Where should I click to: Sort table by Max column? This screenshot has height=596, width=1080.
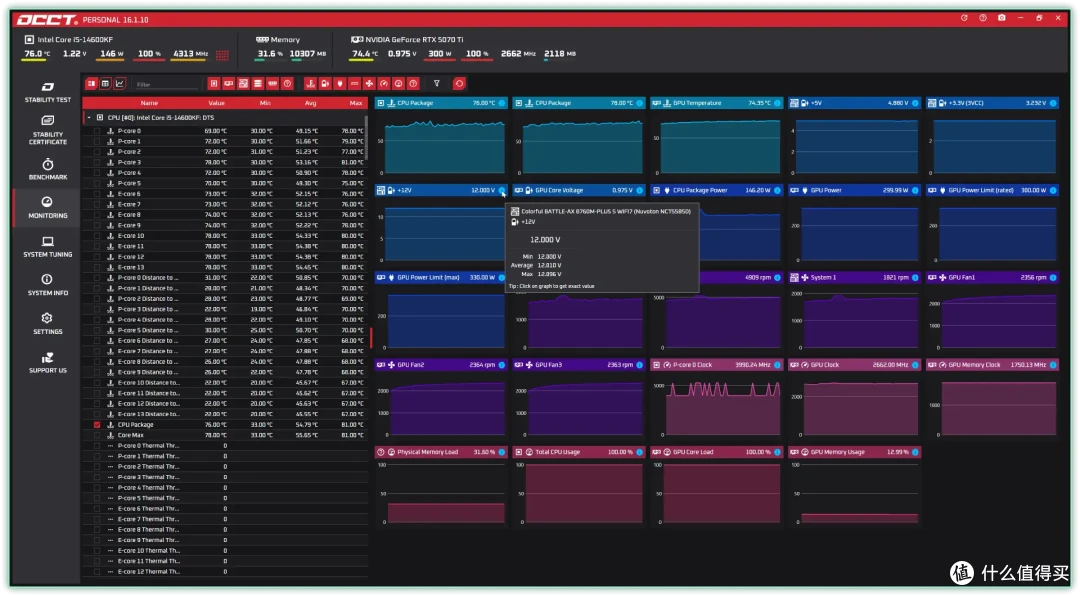(x=355, y=103)
